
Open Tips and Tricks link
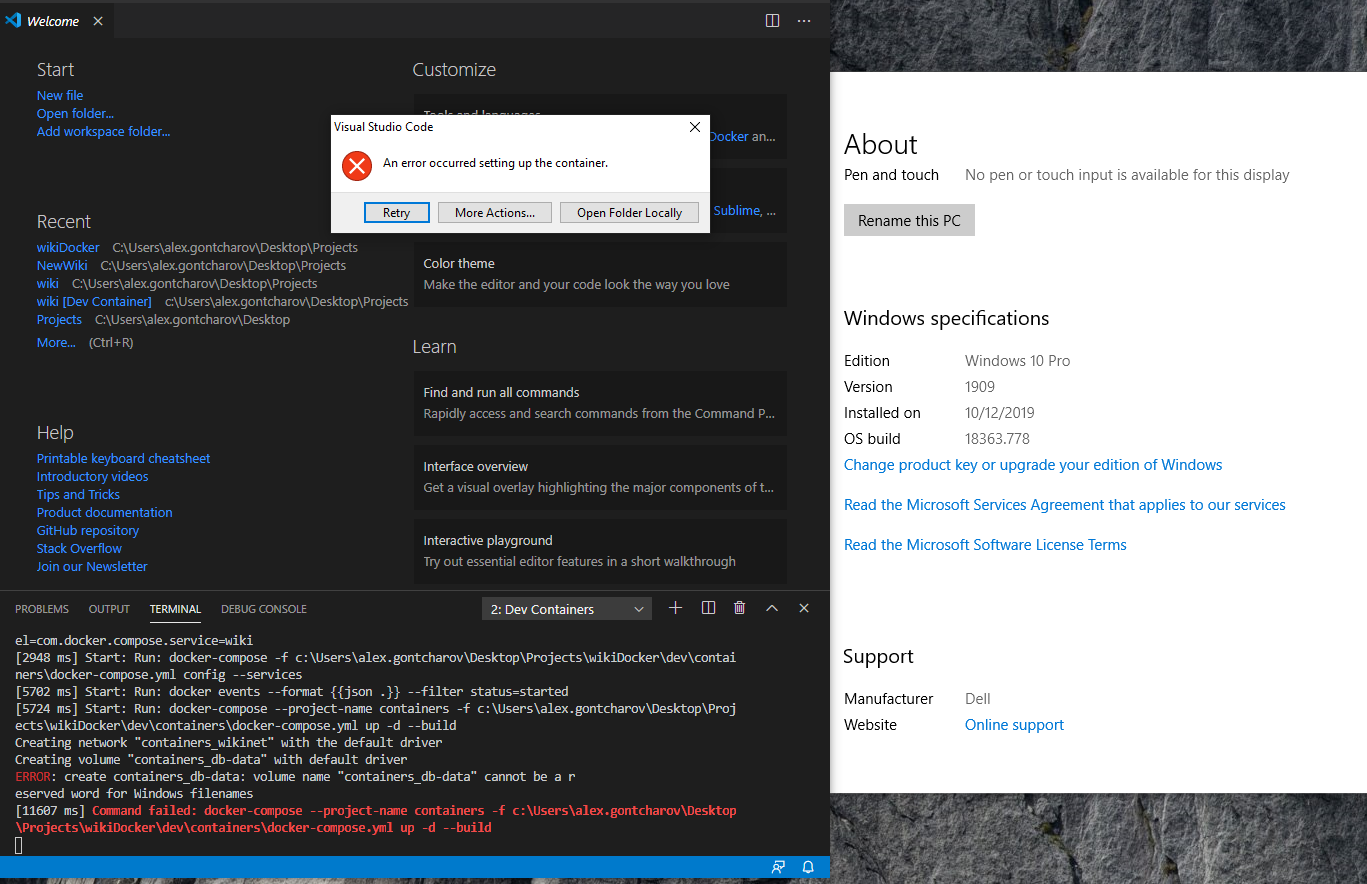[78, 495]
